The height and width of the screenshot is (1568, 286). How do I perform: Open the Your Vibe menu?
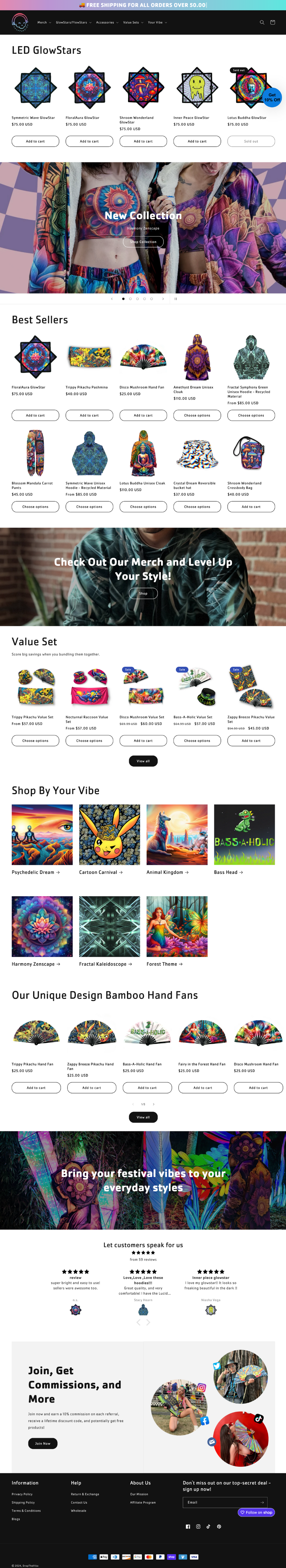(157, 22)
